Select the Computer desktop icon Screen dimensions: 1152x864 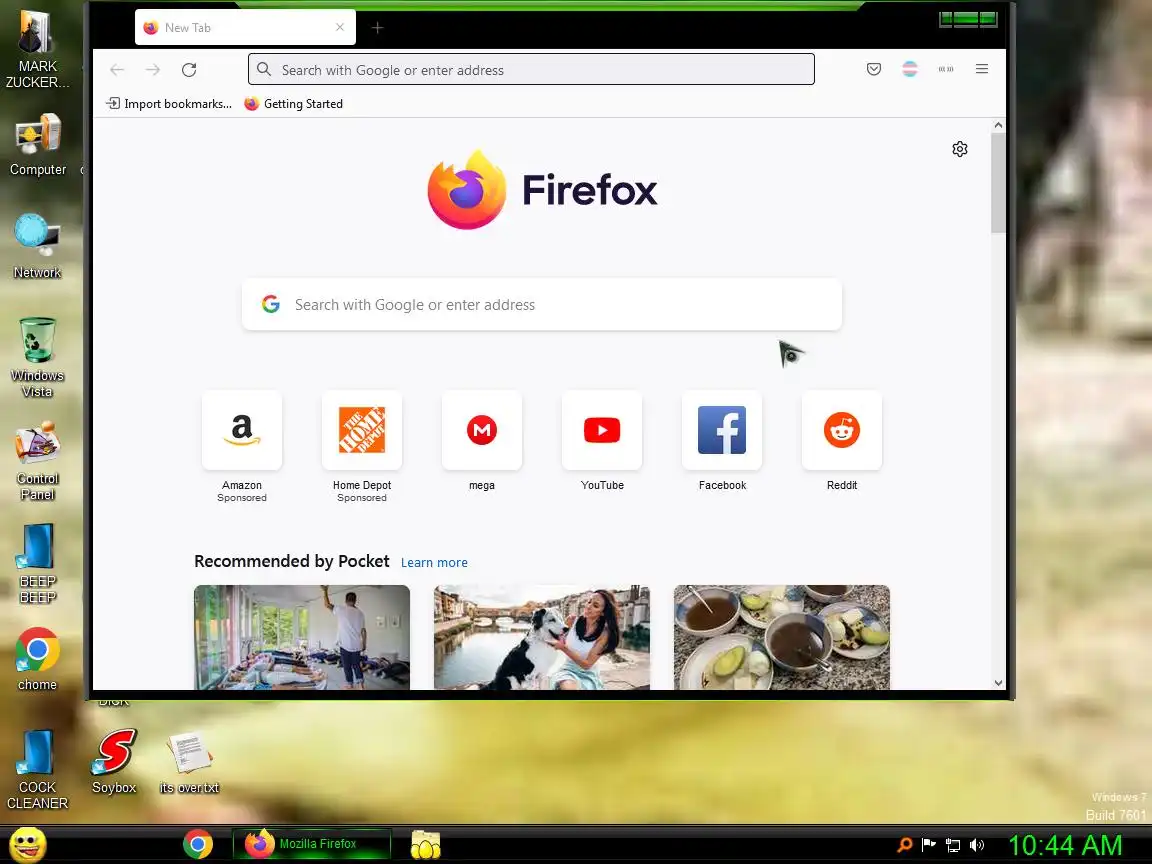pyautogui.click(x=37, y=145)
